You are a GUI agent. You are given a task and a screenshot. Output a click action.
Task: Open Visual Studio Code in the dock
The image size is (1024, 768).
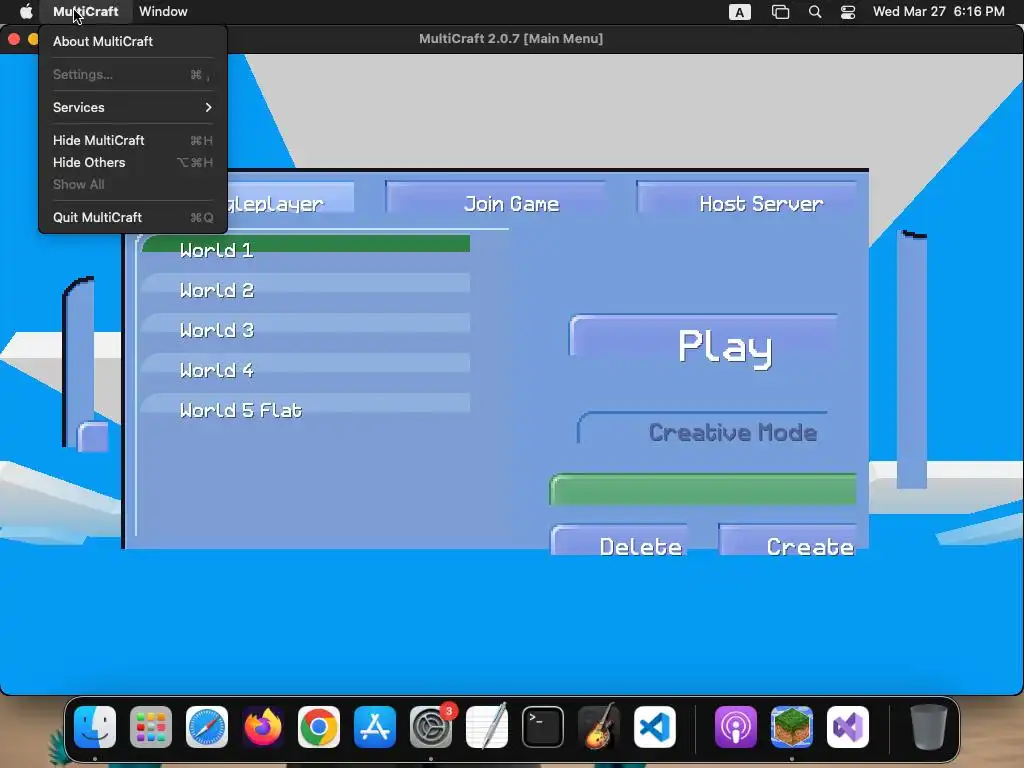click(655, 727)
